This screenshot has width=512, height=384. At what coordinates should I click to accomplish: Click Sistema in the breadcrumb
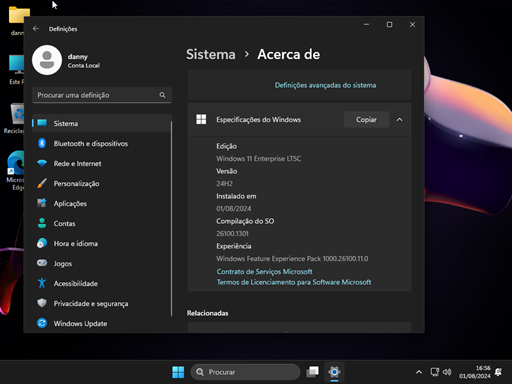[x=211, y=54]
